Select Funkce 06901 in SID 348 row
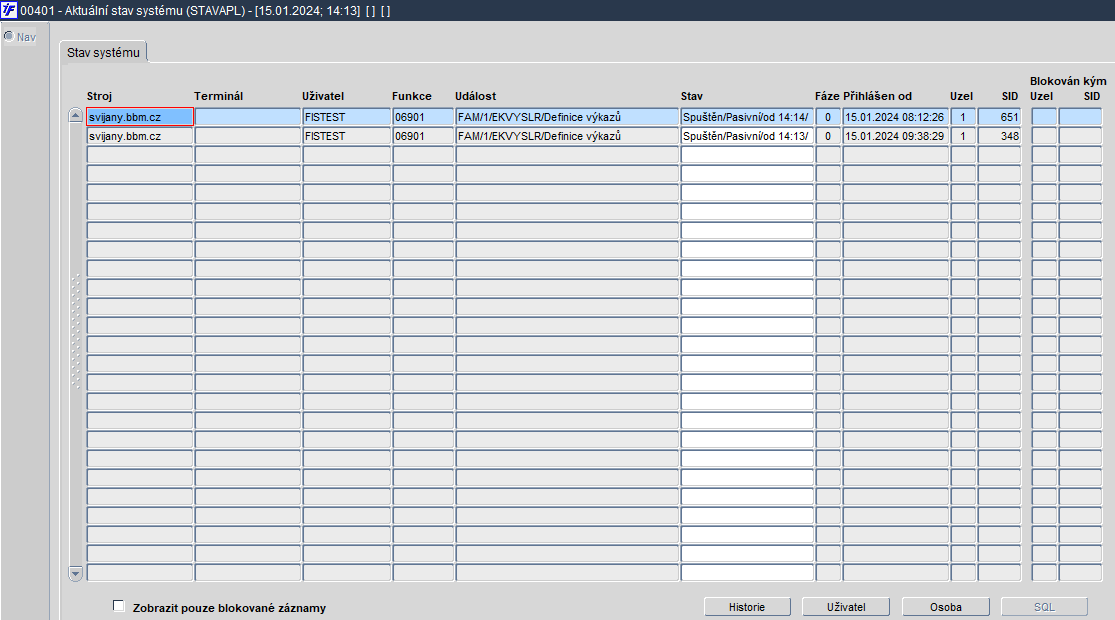The width and height of the screenshot is (1115, 620). 423,136
